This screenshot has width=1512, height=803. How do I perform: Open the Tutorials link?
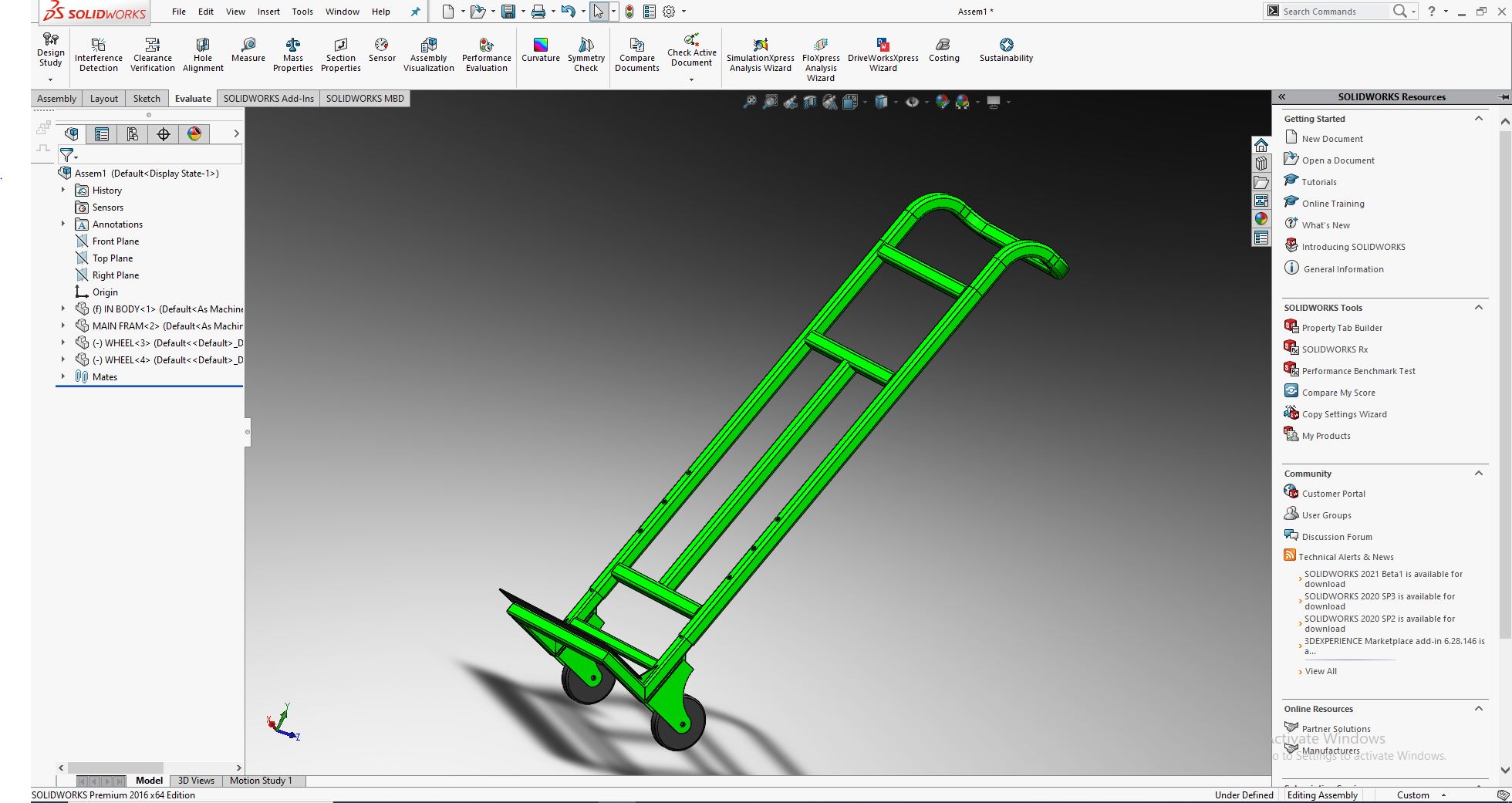click(x=1319, y=182)
